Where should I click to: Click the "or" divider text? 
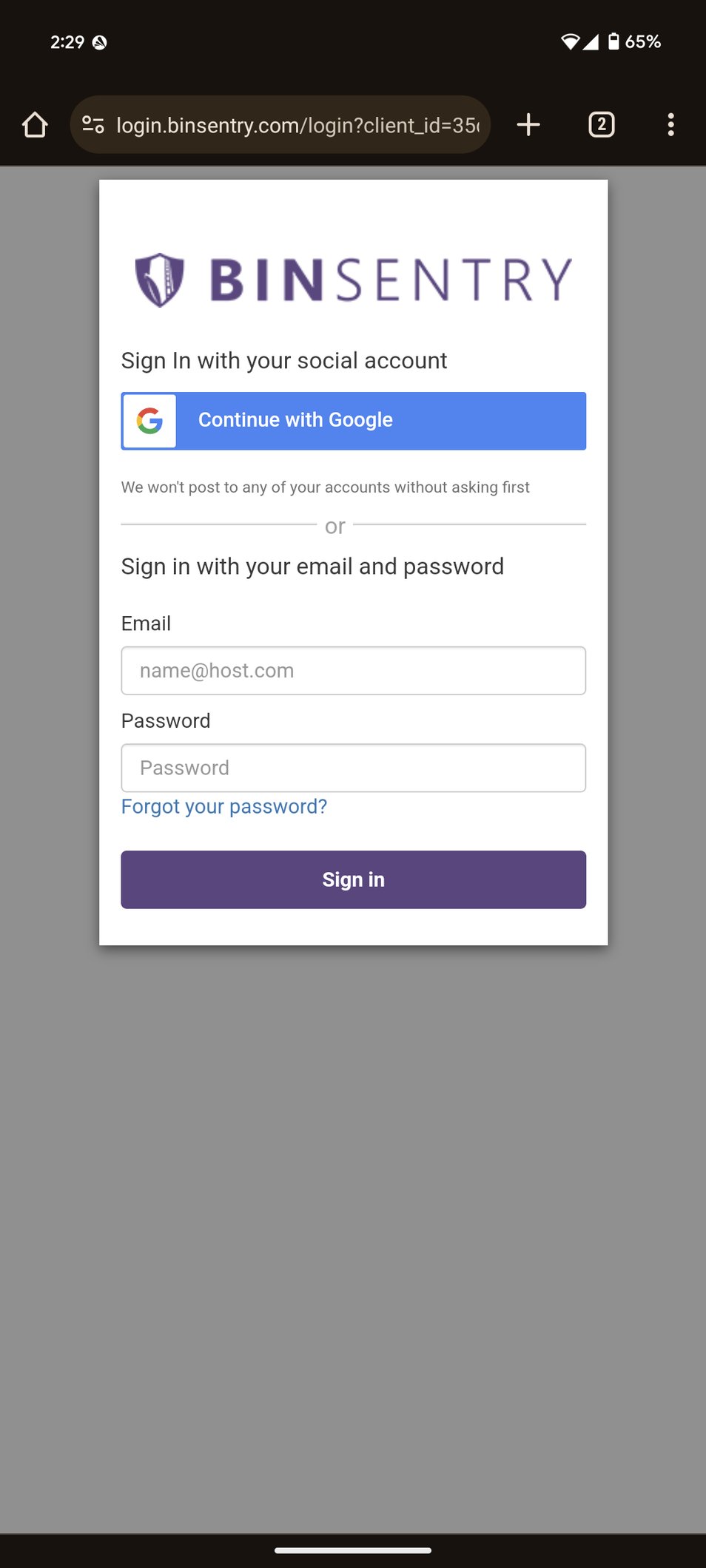(335, 526)
